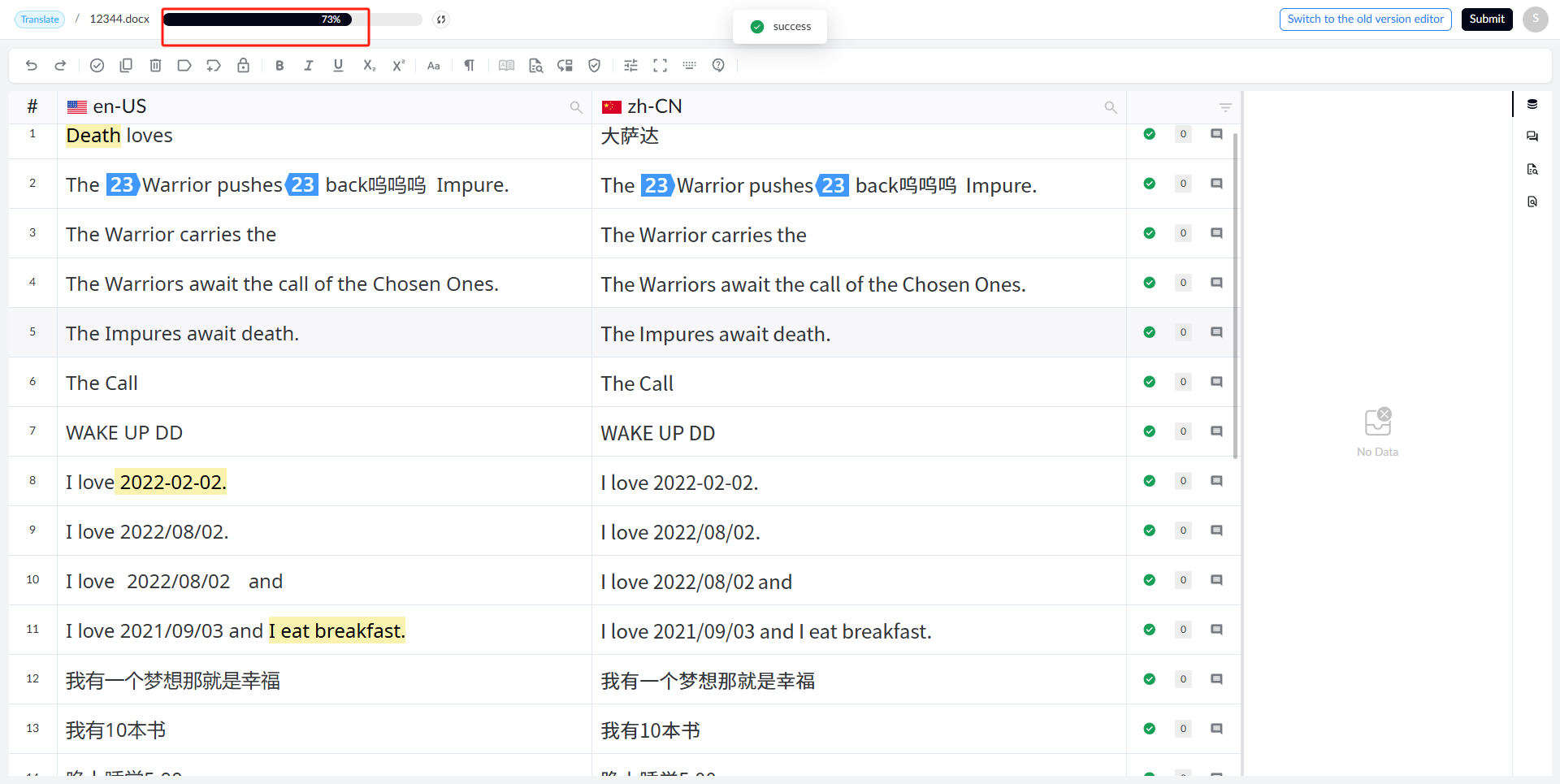Open document search icon in toolbar
The width and height of the screenshot is (1560, 784).
[535, 66]
